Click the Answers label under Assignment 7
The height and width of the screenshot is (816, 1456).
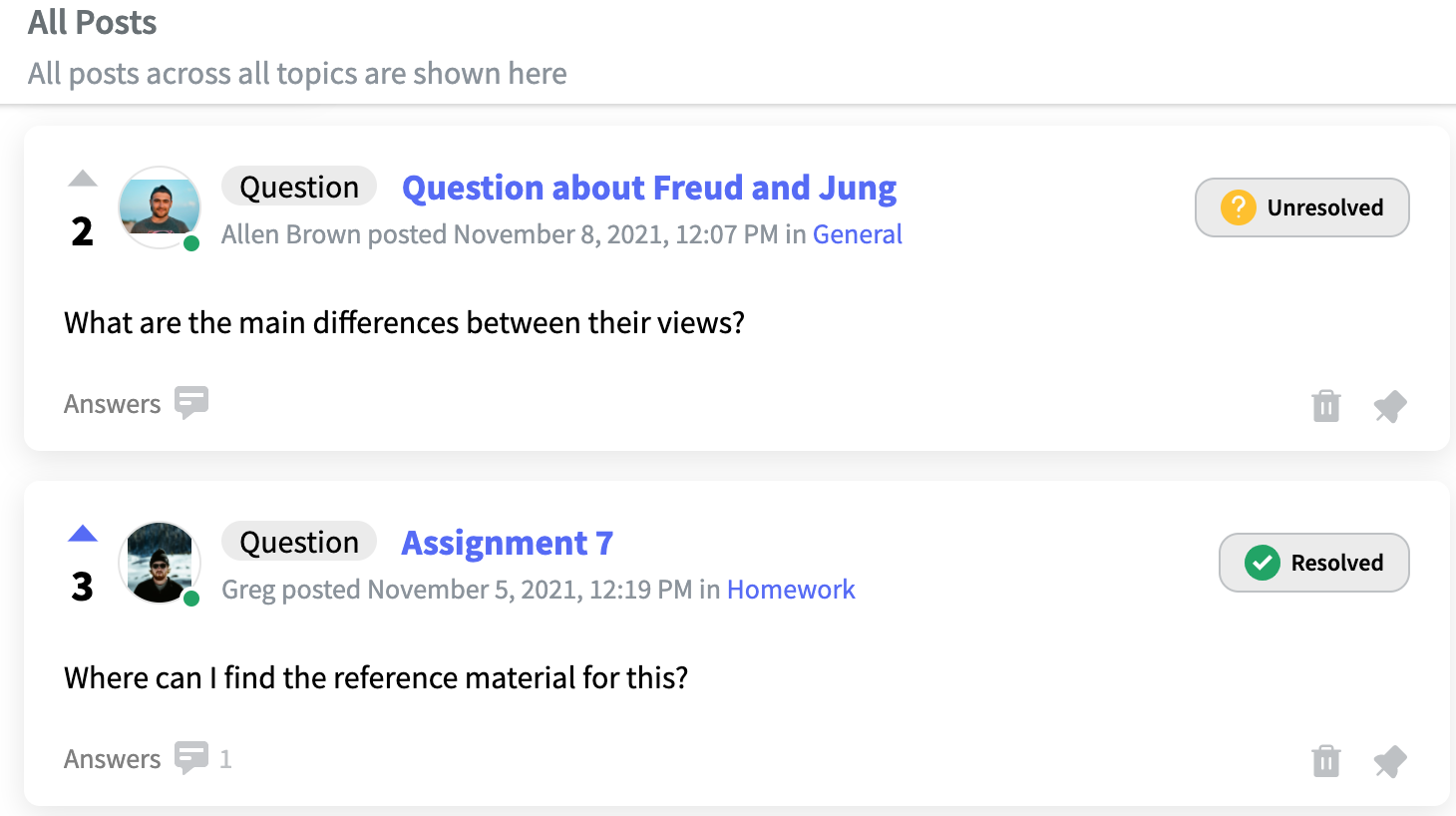113,759
